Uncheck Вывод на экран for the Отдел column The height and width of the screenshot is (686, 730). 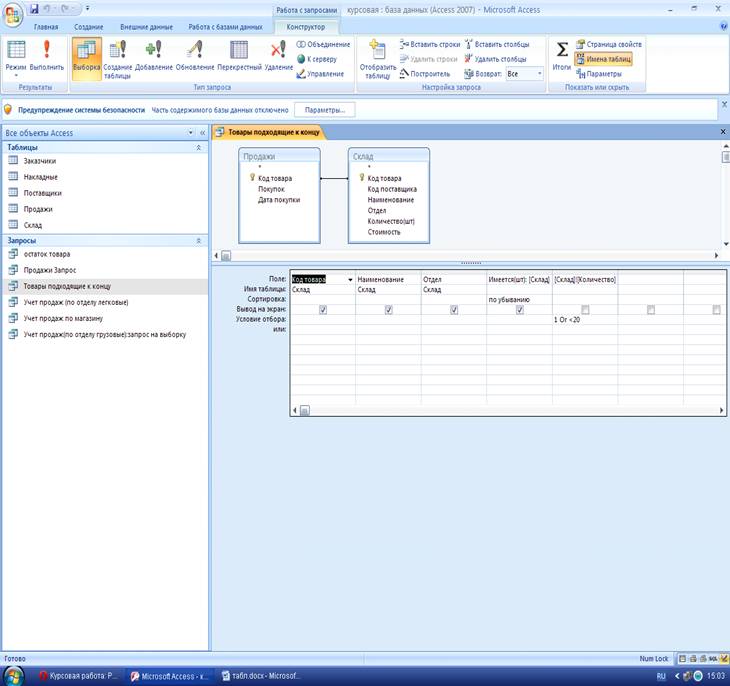454,310
